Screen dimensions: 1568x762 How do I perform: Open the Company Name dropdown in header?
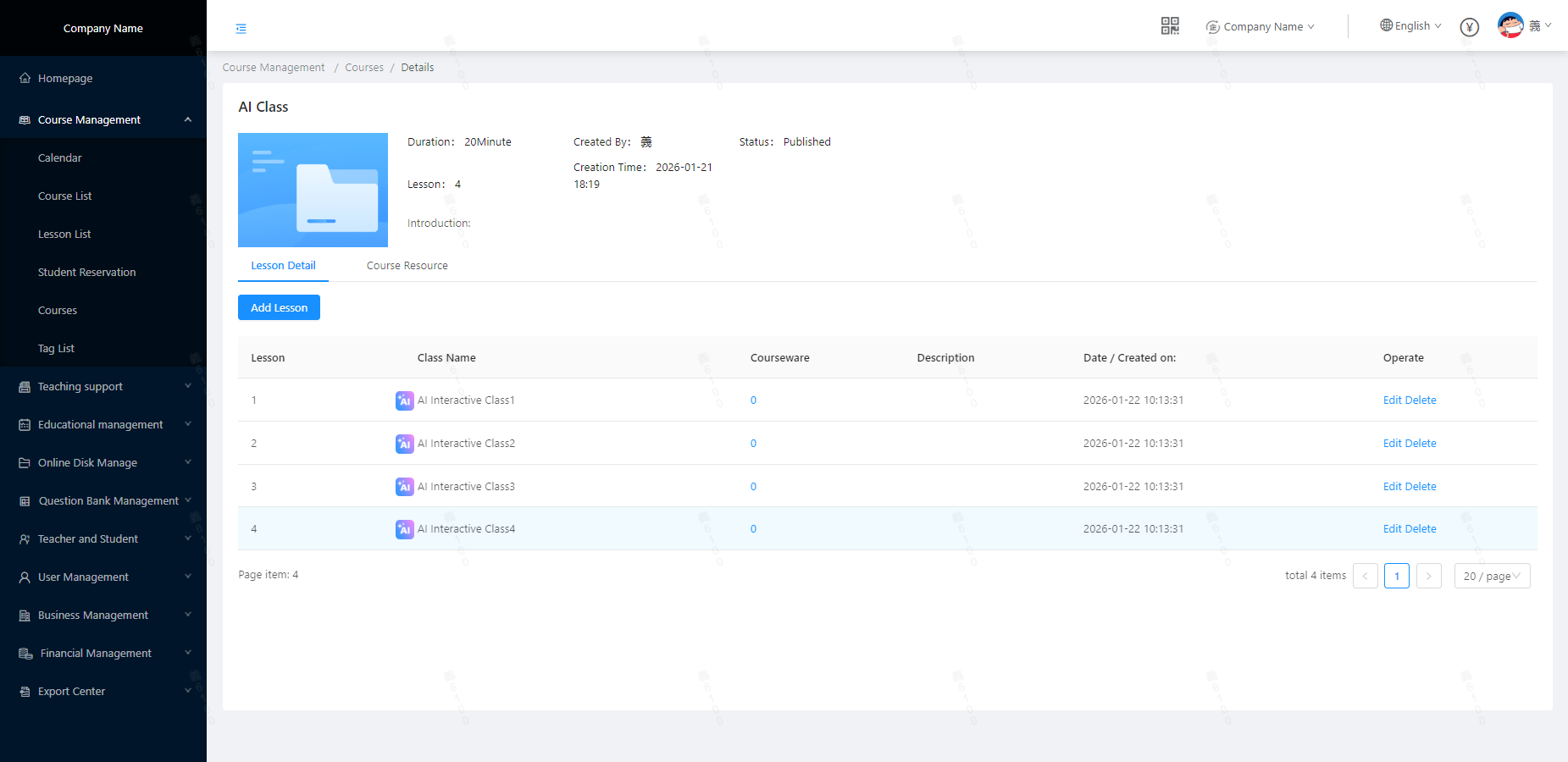(1261, 27)
